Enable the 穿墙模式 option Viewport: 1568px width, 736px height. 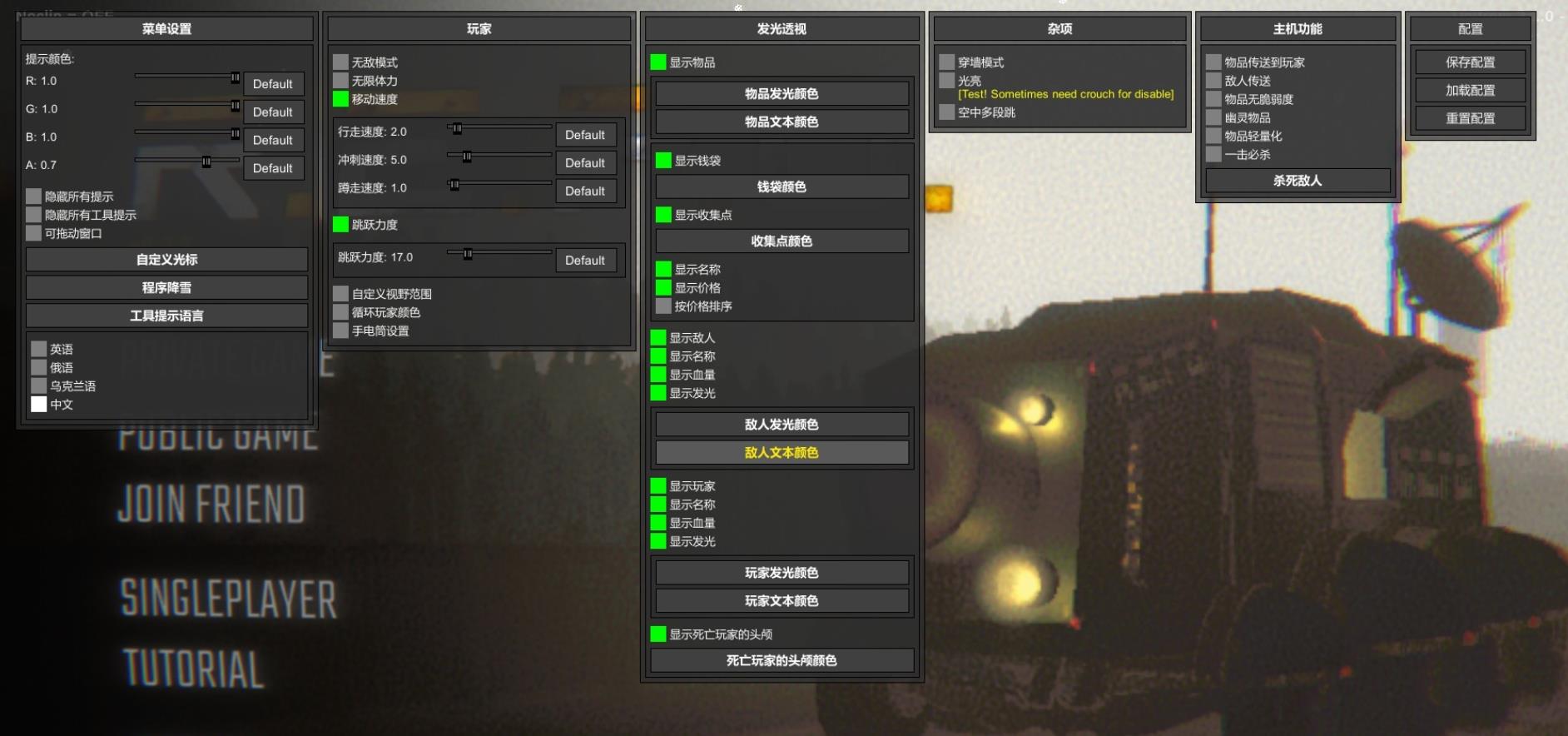click(x=947, y=62)
